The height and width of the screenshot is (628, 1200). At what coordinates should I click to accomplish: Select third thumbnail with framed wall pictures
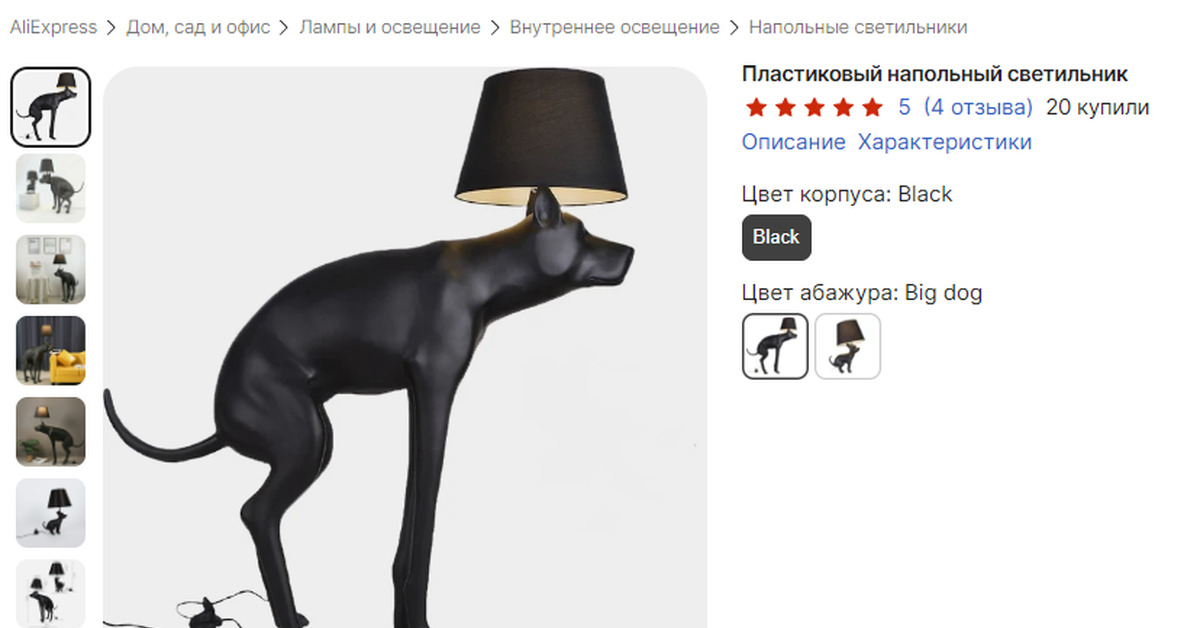tap(50, 270)
